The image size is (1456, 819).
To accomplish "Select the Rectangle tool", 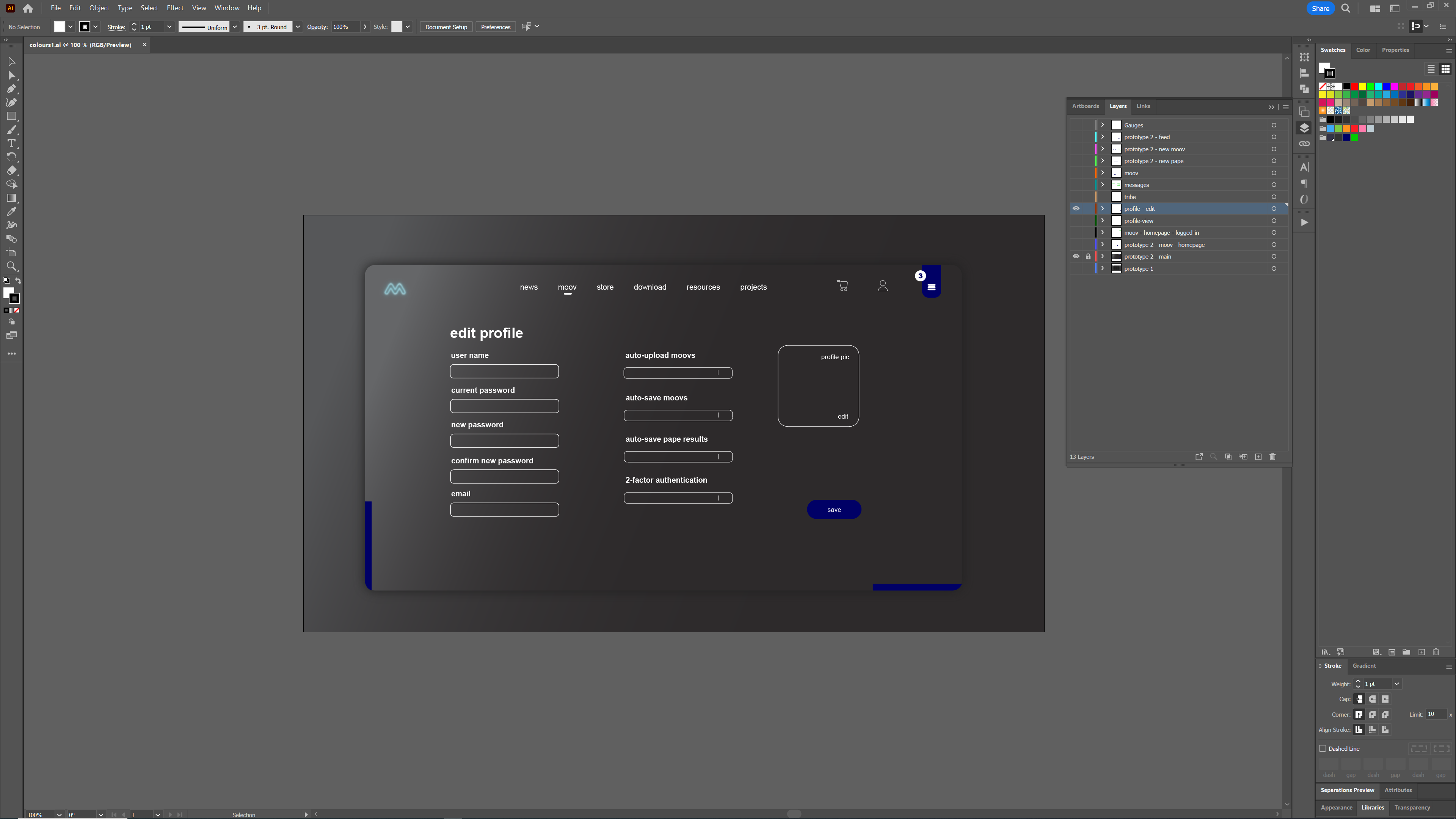I will pos(11,116).
